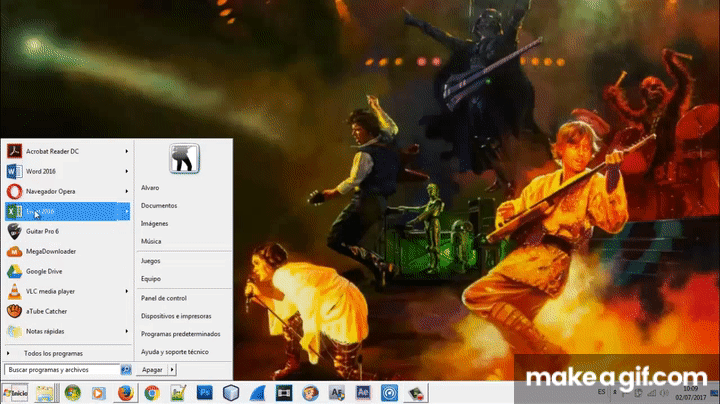
Task: Open Google Drive from Start menu
Action: 68,271
